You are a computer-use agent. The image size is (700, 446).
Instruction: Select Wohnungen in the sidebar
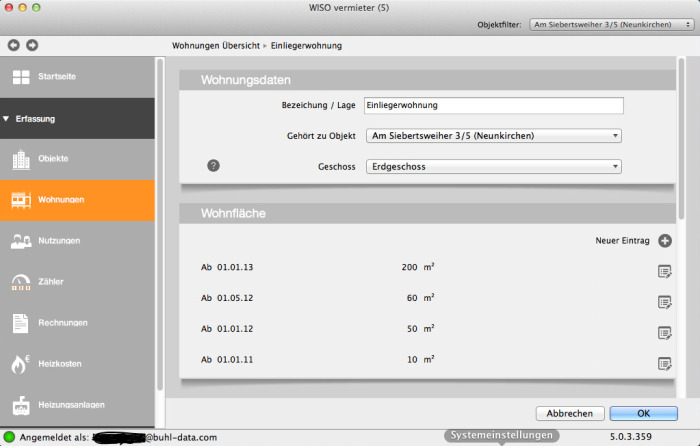tap(77, 200)
